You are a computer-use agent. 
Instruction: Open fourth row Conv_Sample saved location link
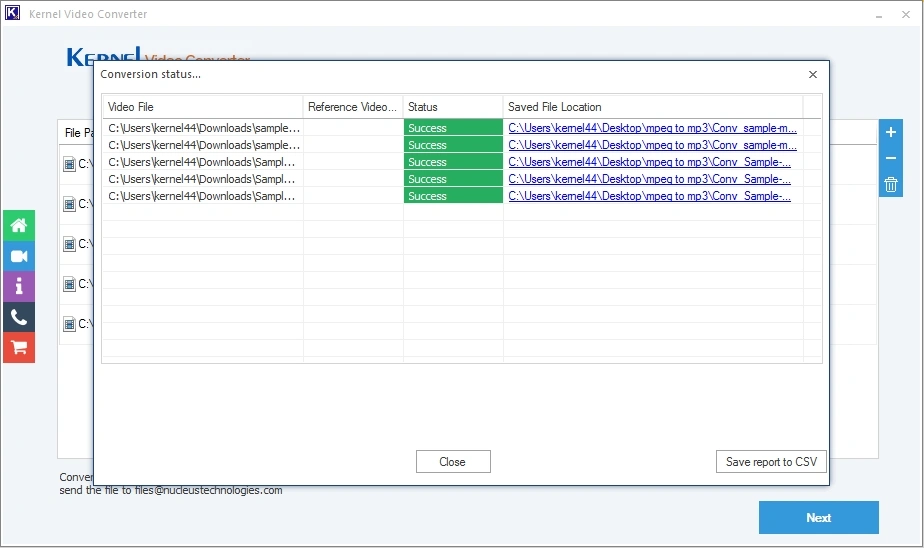pyautogui.click(x=649, y=179)
